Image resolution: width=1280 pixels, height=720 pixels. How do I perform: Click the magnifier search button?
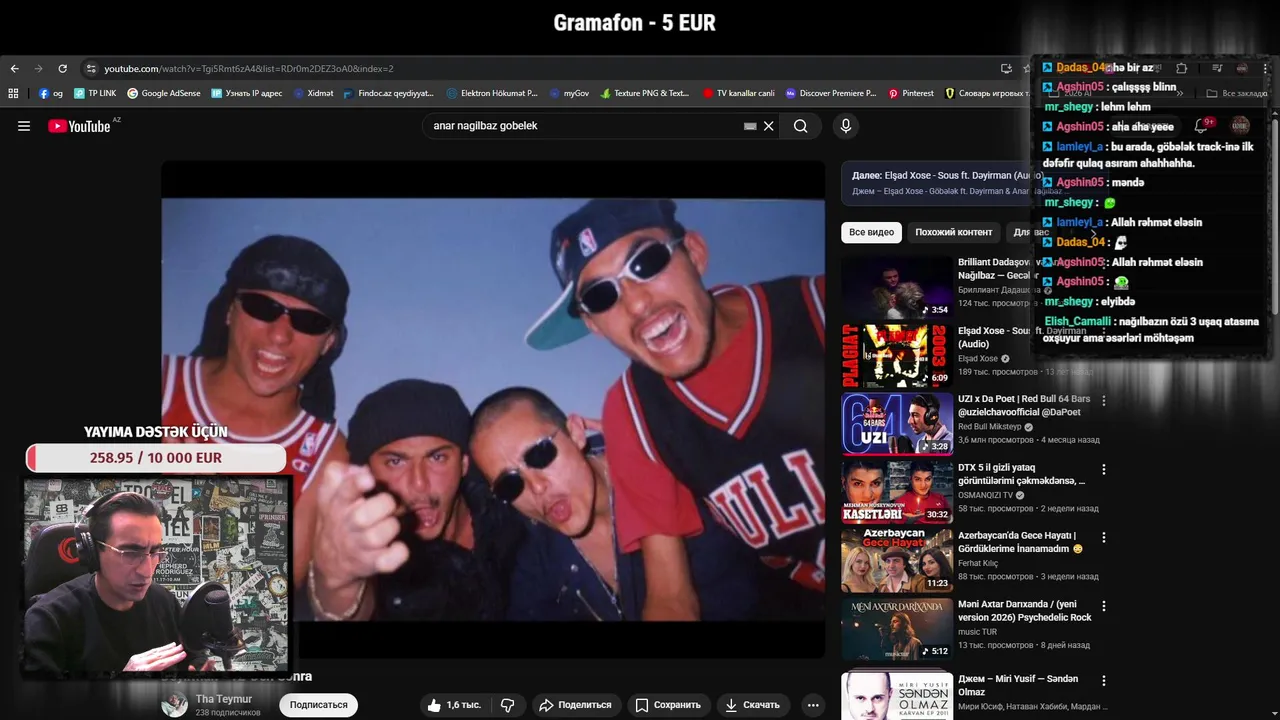click(801, 126)
